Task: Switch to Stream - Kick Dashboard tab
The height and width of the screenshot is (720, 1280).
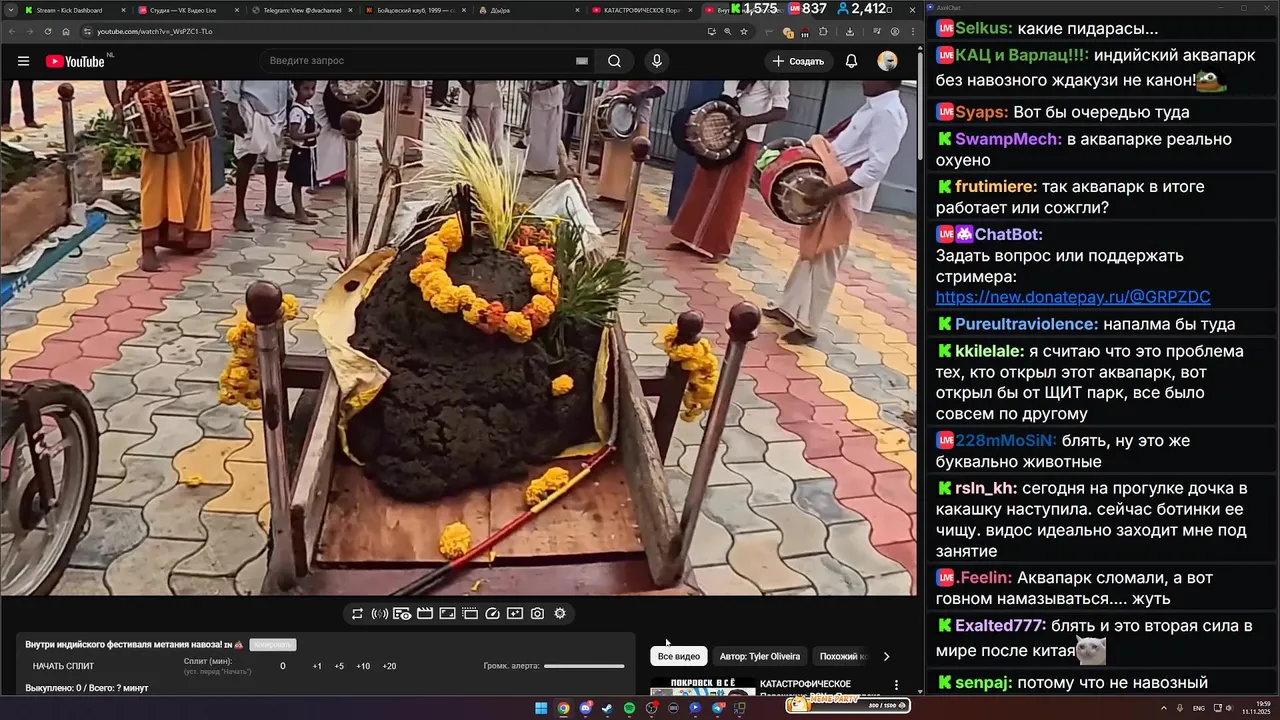Action: tap(74, 10)
